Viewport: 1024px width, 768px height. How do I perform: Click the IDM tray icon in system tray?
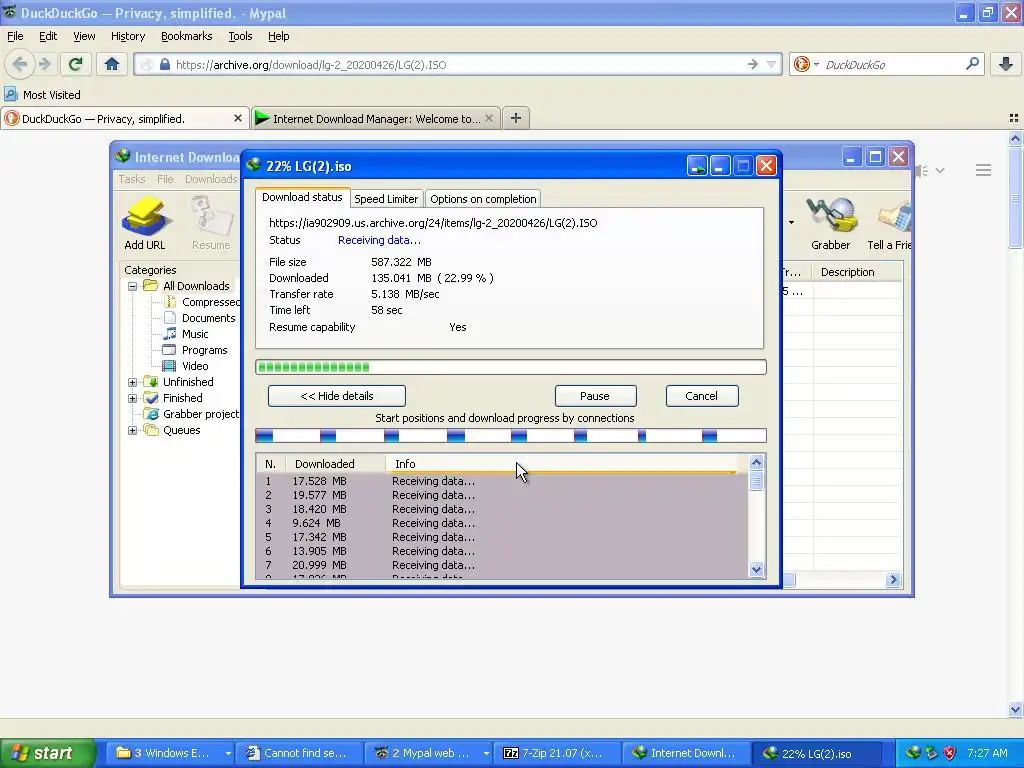[x=913, y=753]
